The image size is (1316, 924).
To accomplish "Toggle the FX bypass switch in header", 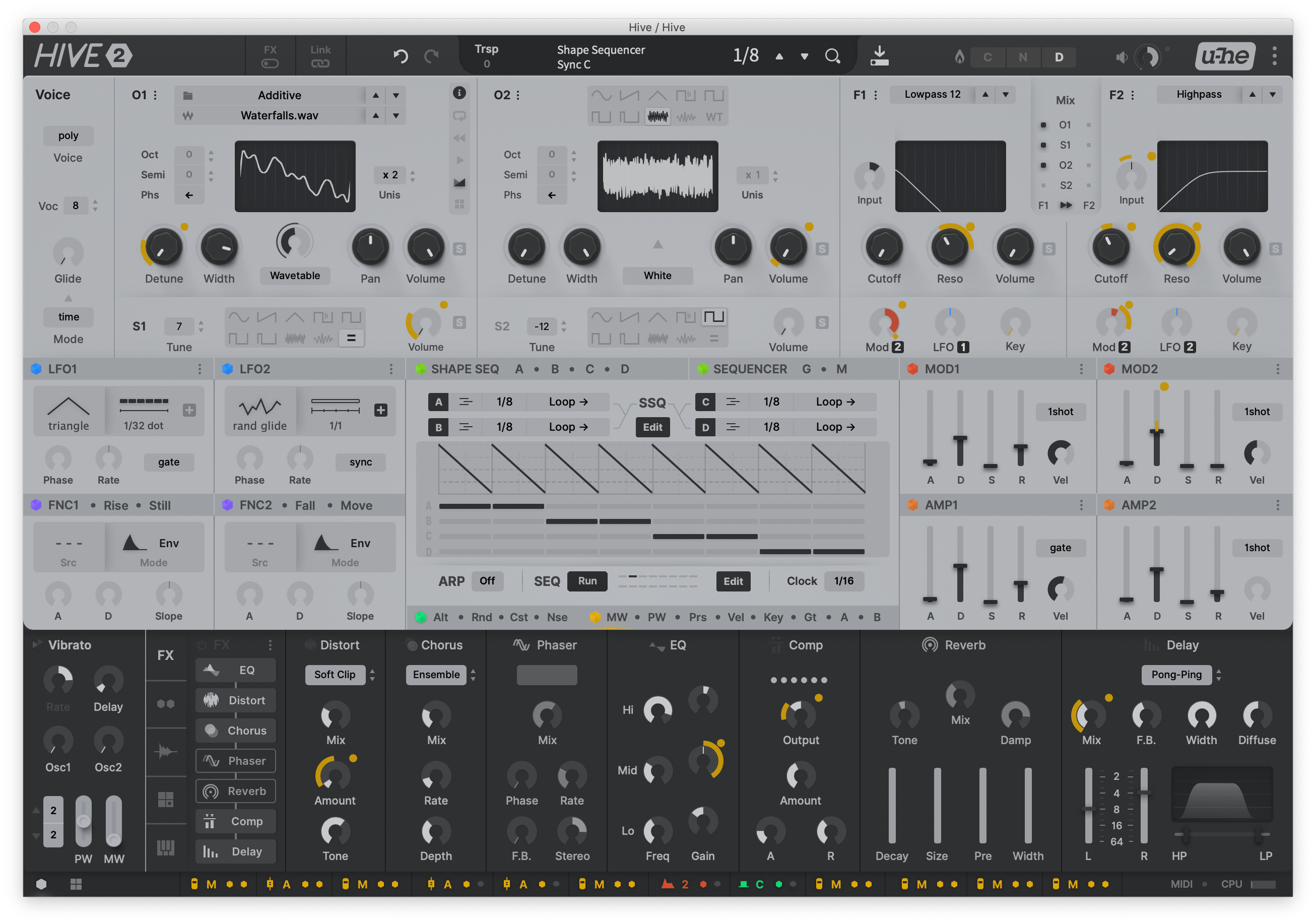I will pyautogui.click(x=270, y=63).
